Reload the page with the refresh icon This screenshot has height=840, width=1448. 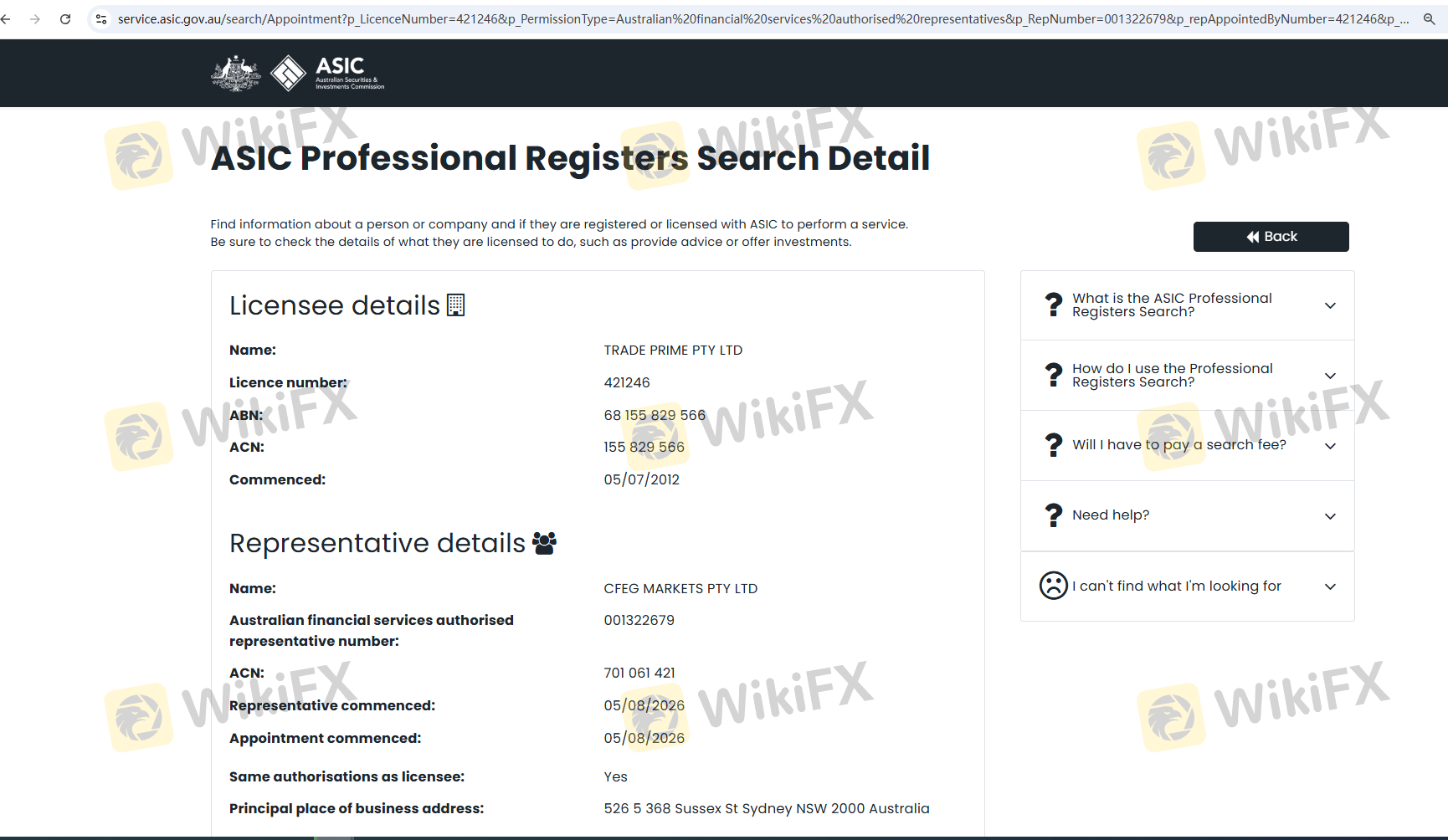point(65,18)
